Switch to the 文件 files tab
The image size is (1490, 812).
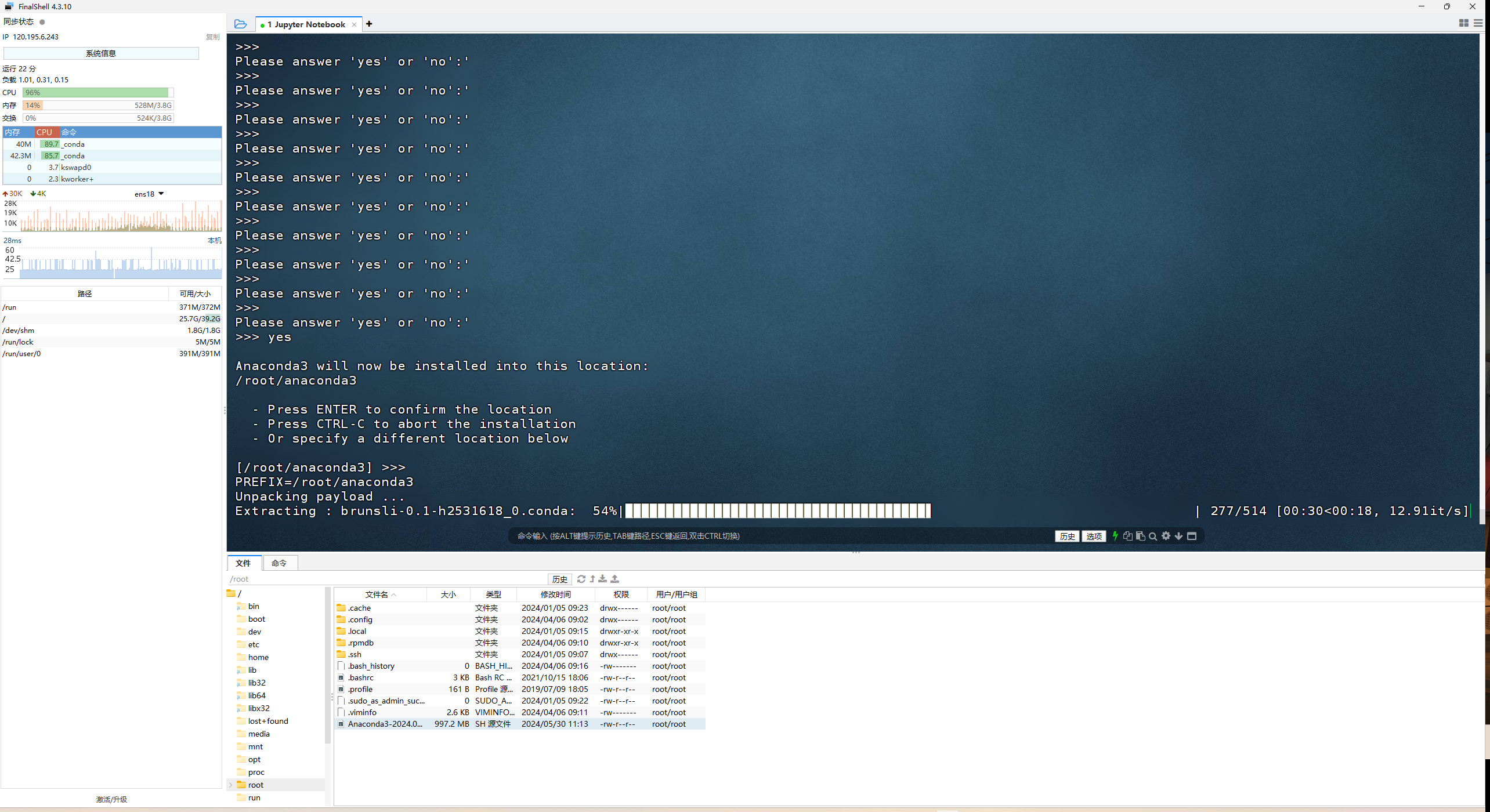point(244,563)
